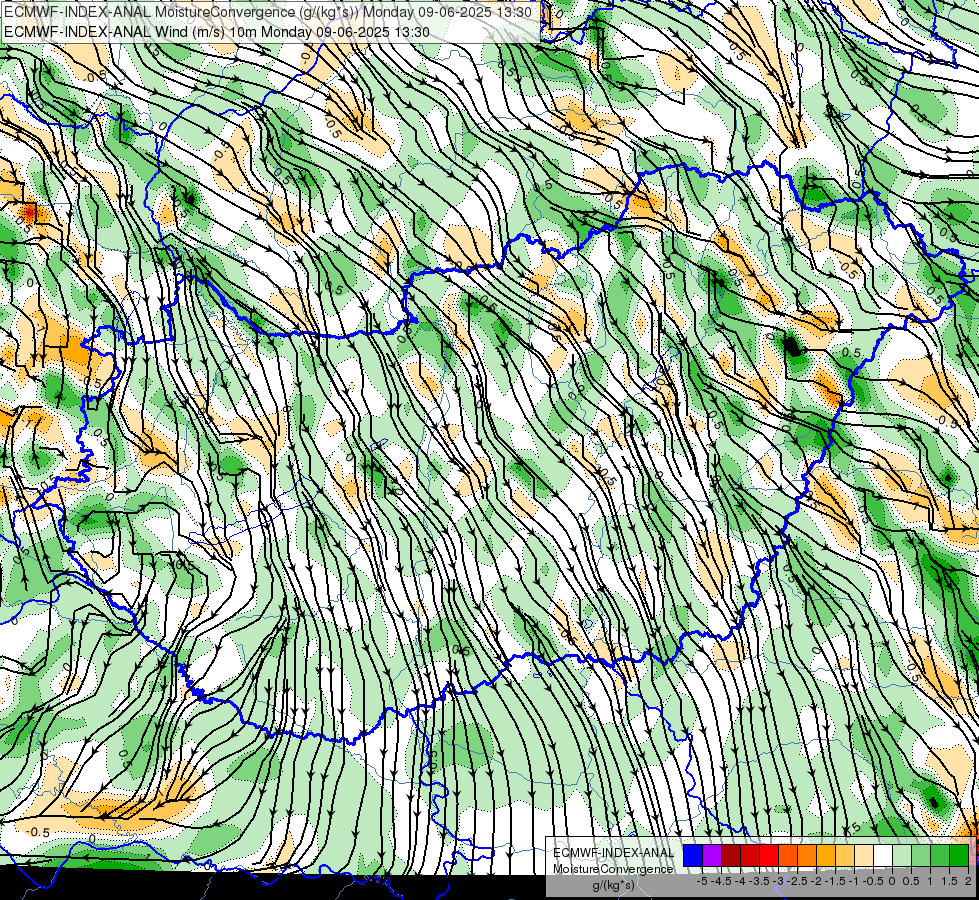
Task: Click the blue swatch in the legend
Action: tap(693, 856)
